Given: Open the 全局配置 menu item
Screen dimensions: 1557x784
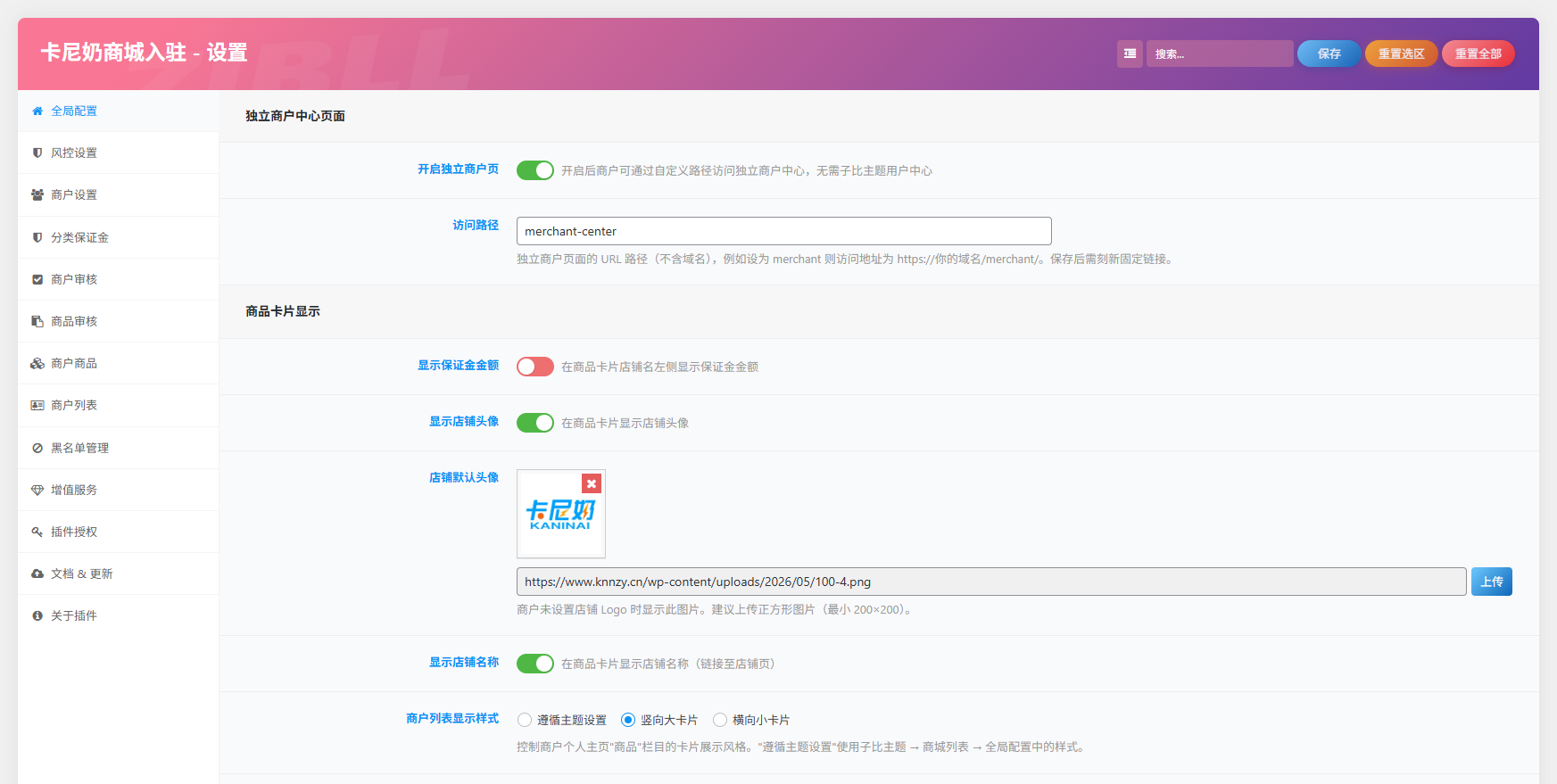Looking at the screenshot, I should [x=118, y=111].
